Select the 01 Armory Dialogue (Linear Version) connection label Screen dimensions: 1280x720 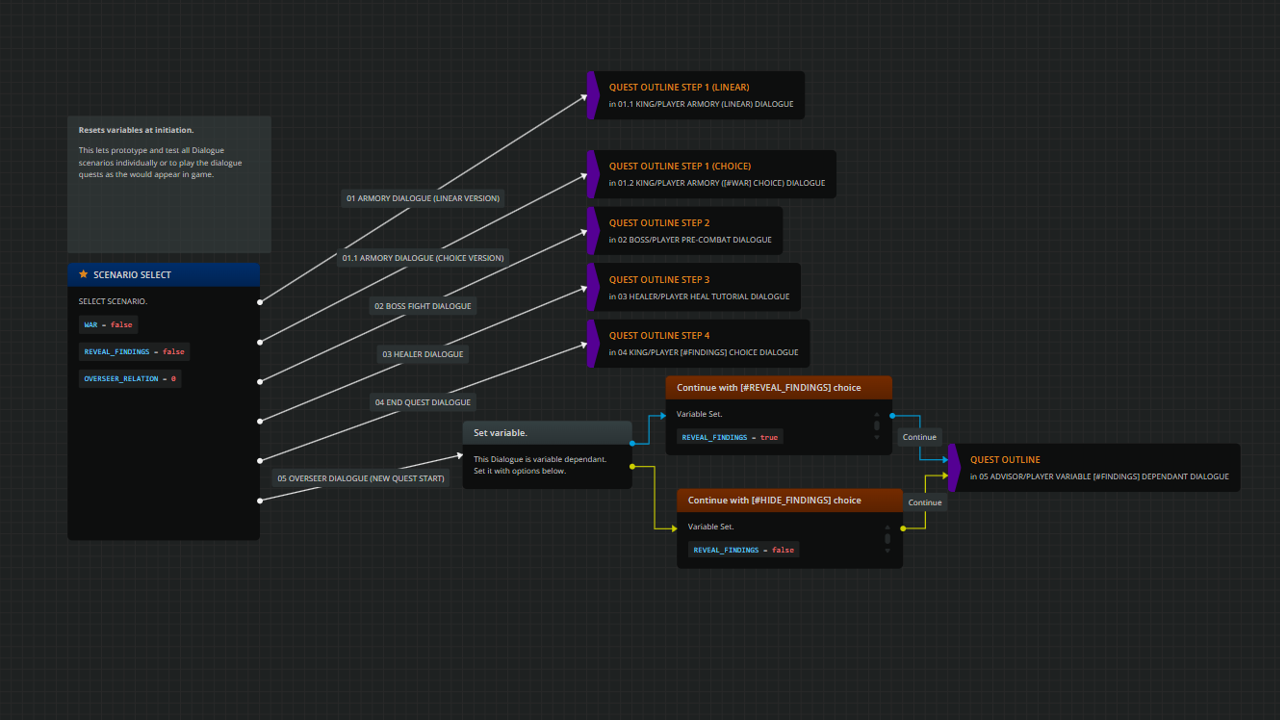click(x=423, y=198)
